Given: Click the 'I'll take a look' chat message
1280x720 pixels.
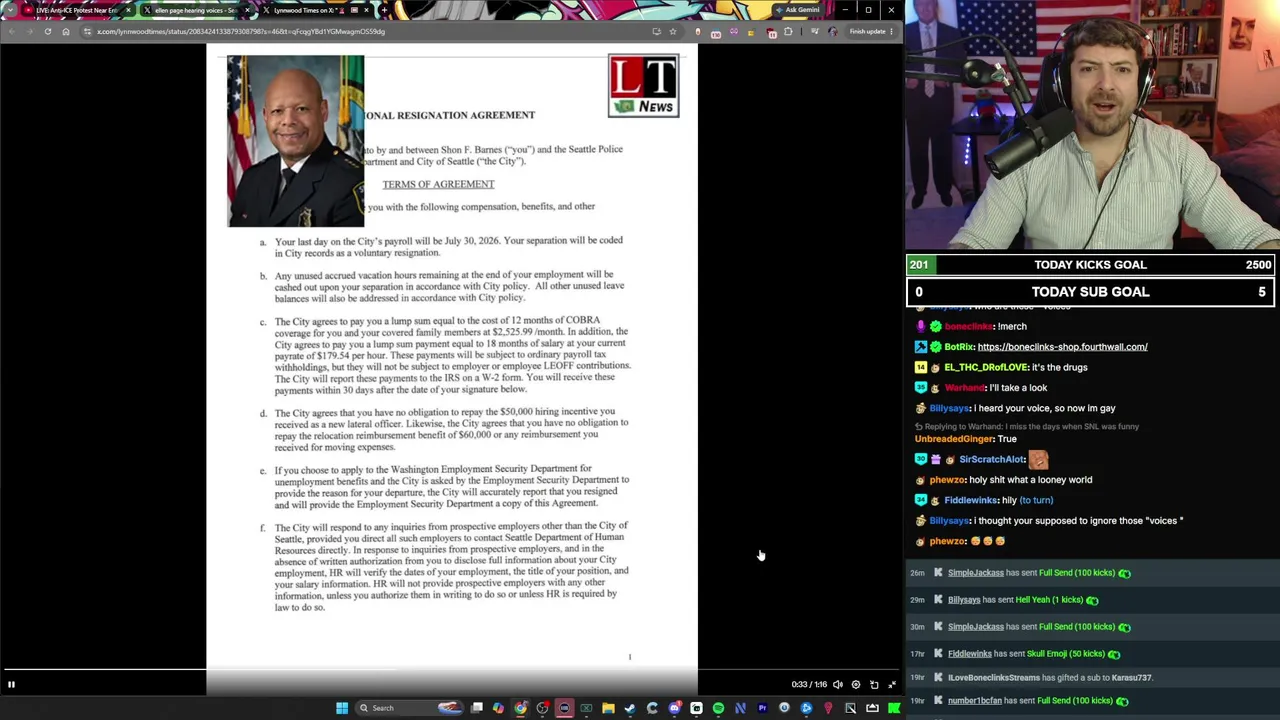Looking at the screenshot, I should coord(1018,388).
